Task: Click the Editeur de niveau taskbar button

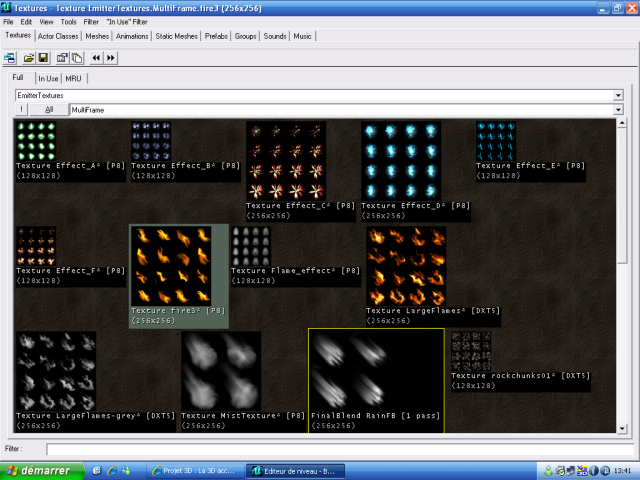Action: coord(296,471)
